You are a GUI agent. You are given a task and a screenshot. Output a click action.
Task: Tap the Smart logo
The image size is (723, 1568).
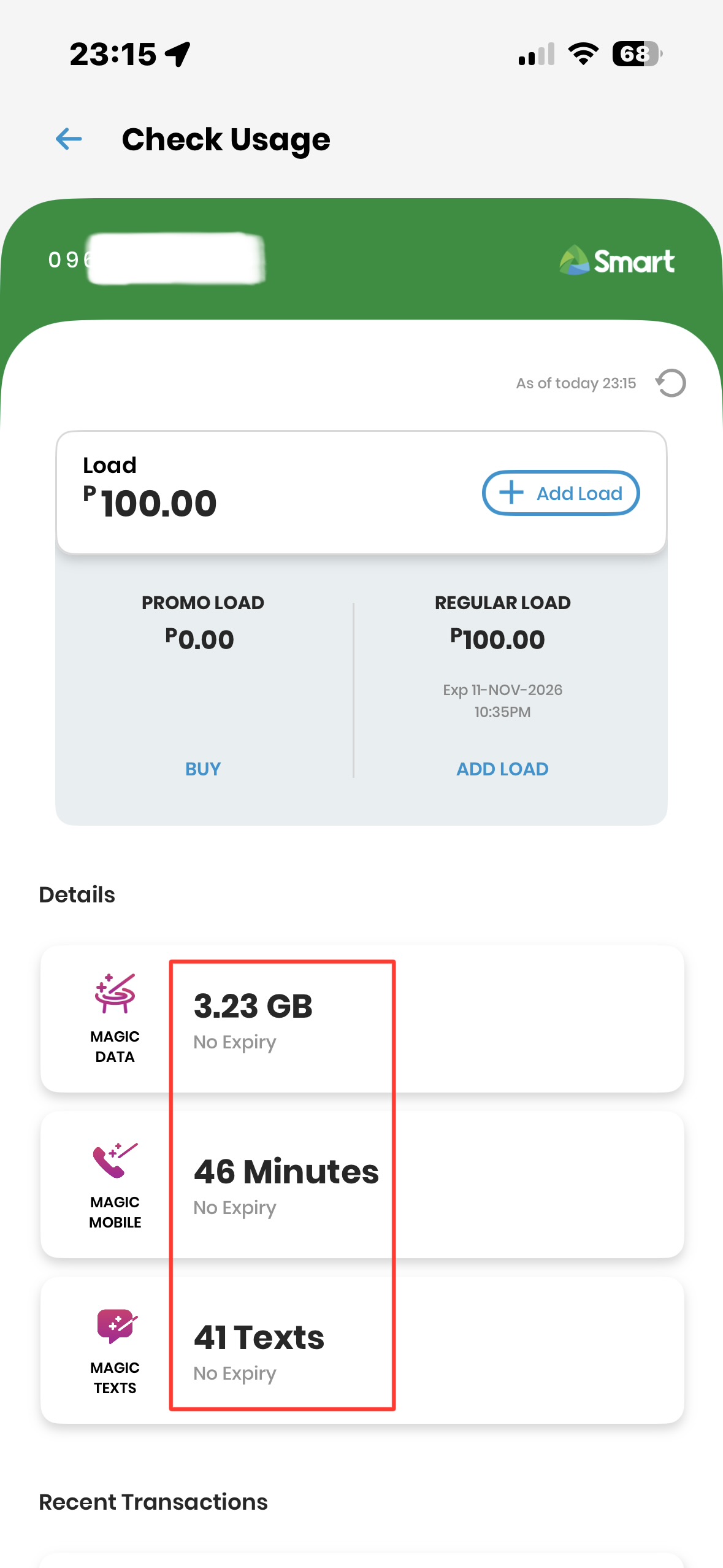click(x=617, y=261)
